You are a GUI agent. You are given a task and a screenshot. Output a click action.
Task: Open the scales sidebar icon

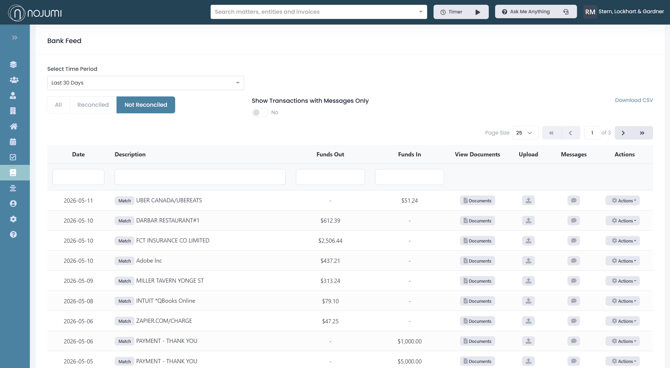13,188
